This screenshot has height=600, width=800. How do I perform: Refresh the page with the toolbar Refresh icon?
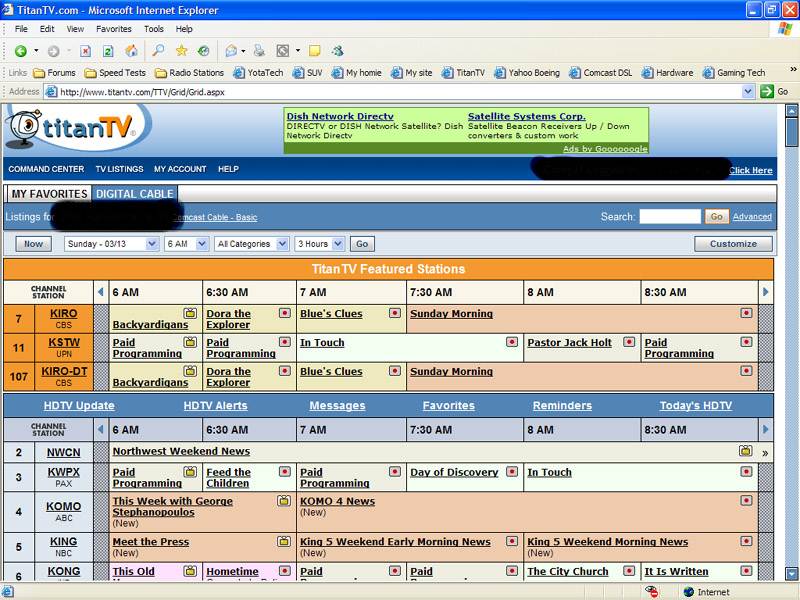108,51
